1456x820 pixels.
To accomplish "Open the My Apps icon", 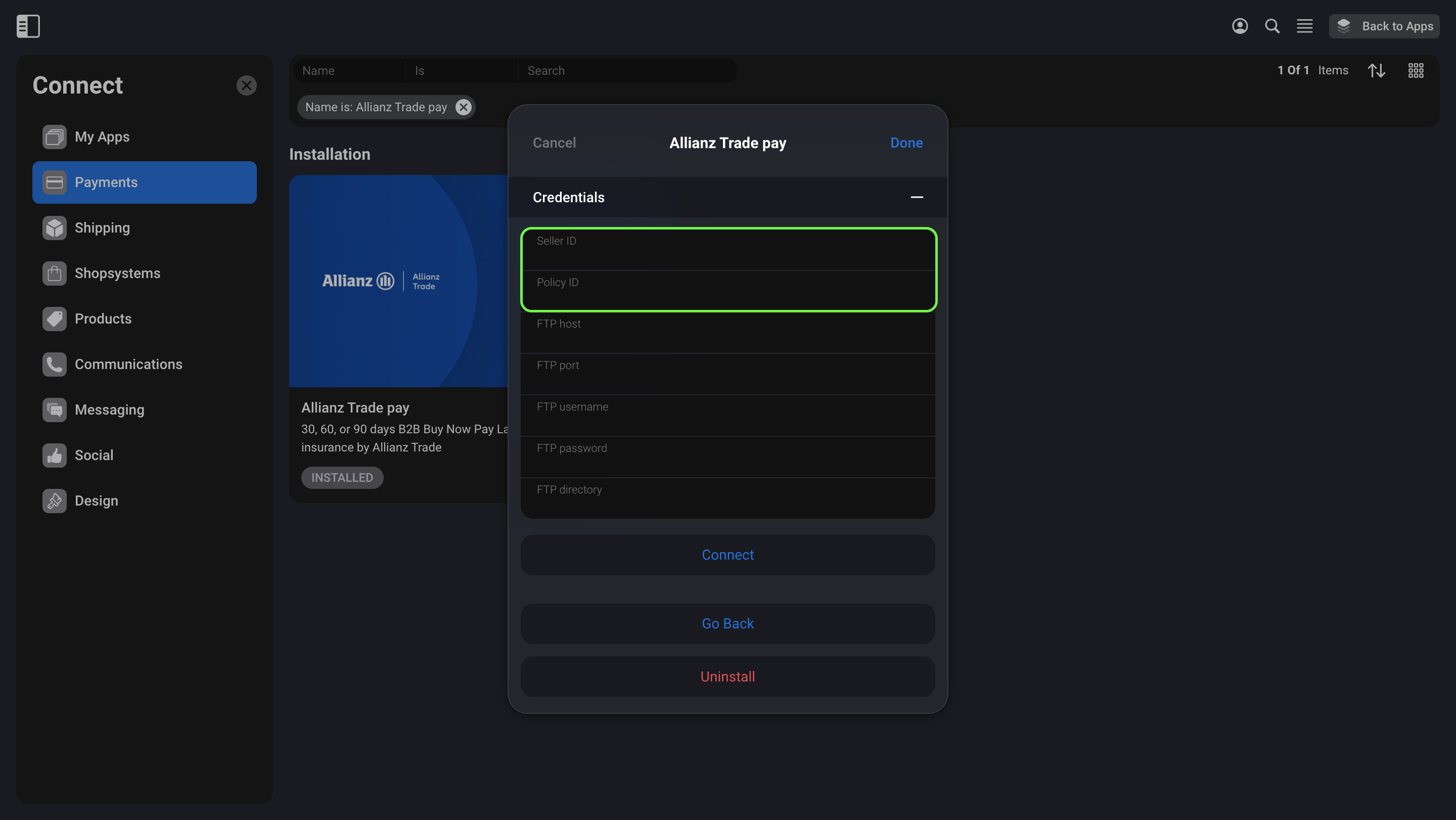I will pos(54,137).
